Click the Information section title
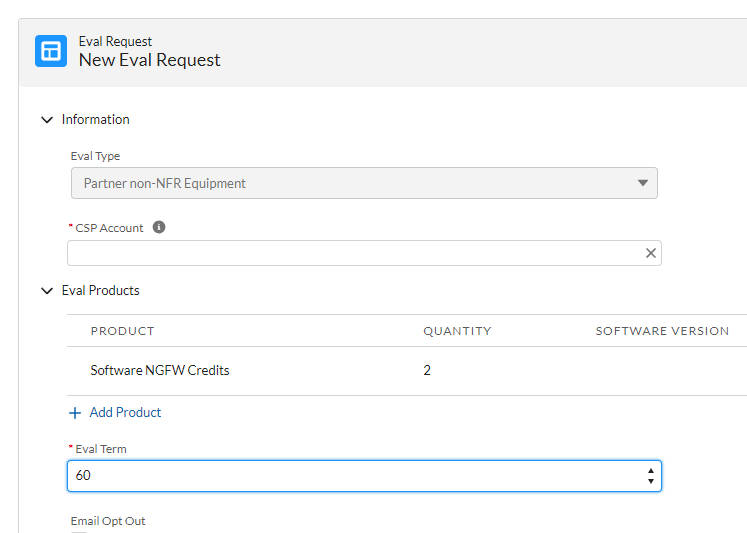This screenshot has height=533, width=747. pos(96,120)
